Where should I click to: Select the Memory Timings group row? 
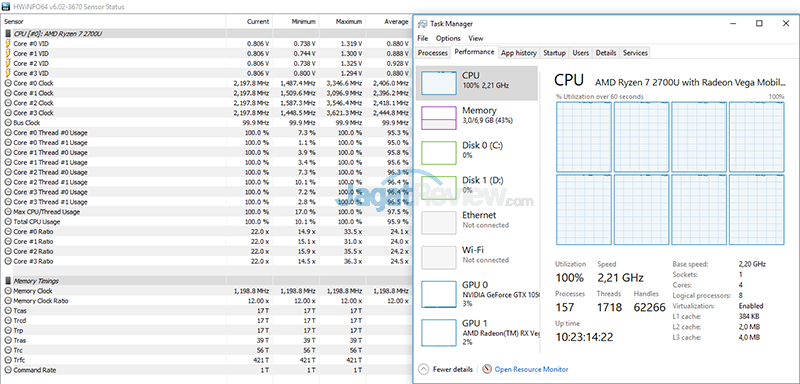click(x=207, y=280)
